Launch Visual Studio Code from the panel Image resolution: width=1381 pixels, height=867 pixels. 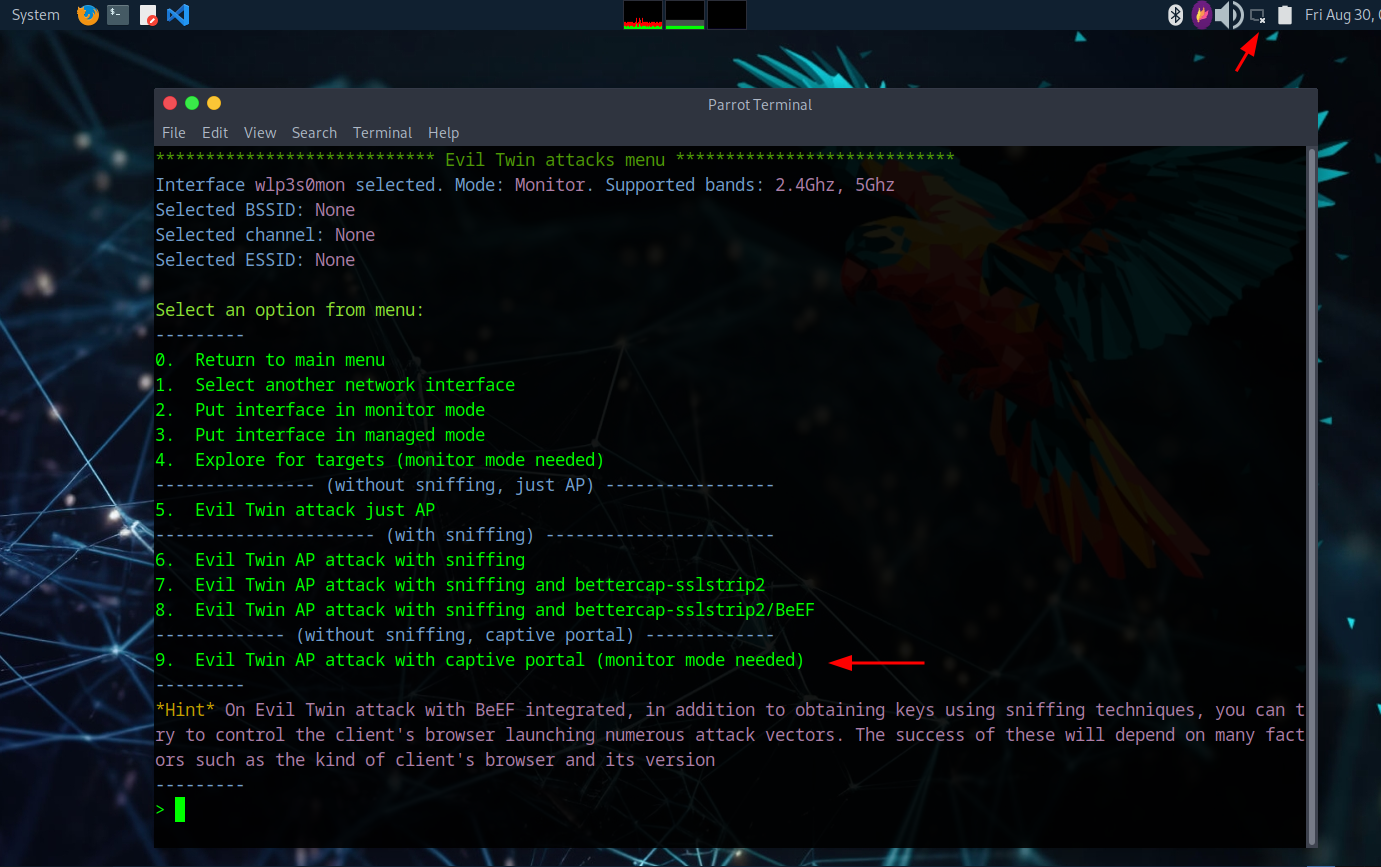click(x=178, y=15)
